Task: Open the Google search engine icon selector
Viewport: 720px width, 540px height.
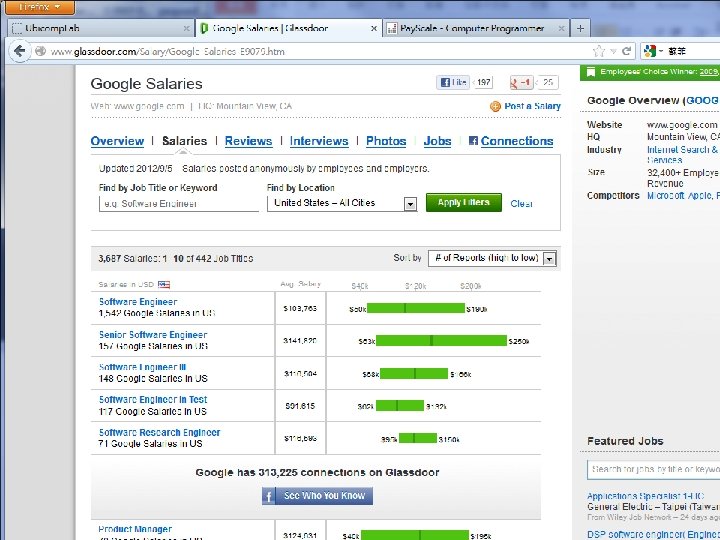Action: tap(653, 51)
